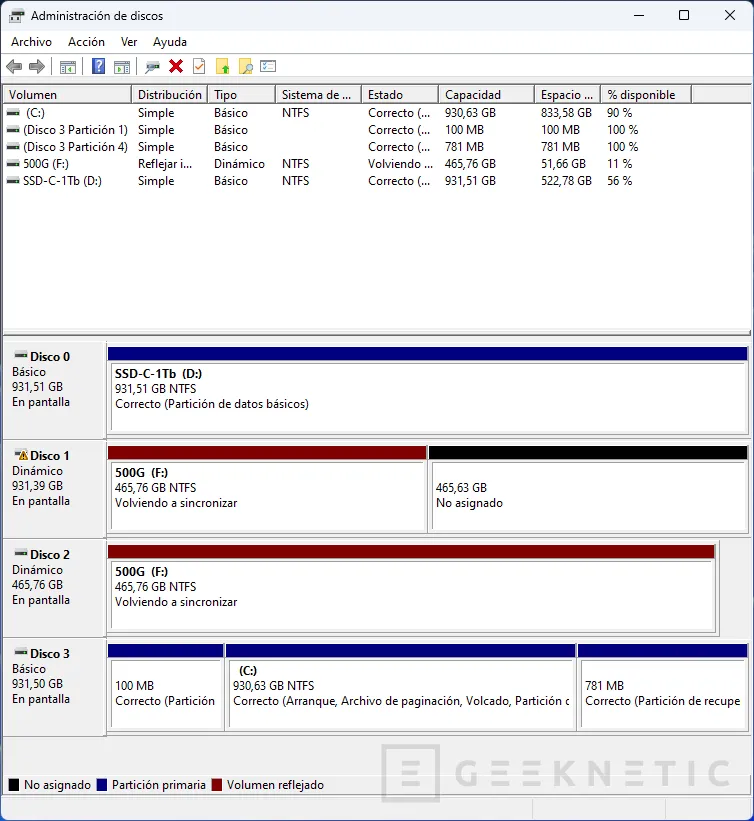Viewport: 754px width, 821px height.
Task: Click the disk connect icon in toolbar
Action: [x=152, y=67]
